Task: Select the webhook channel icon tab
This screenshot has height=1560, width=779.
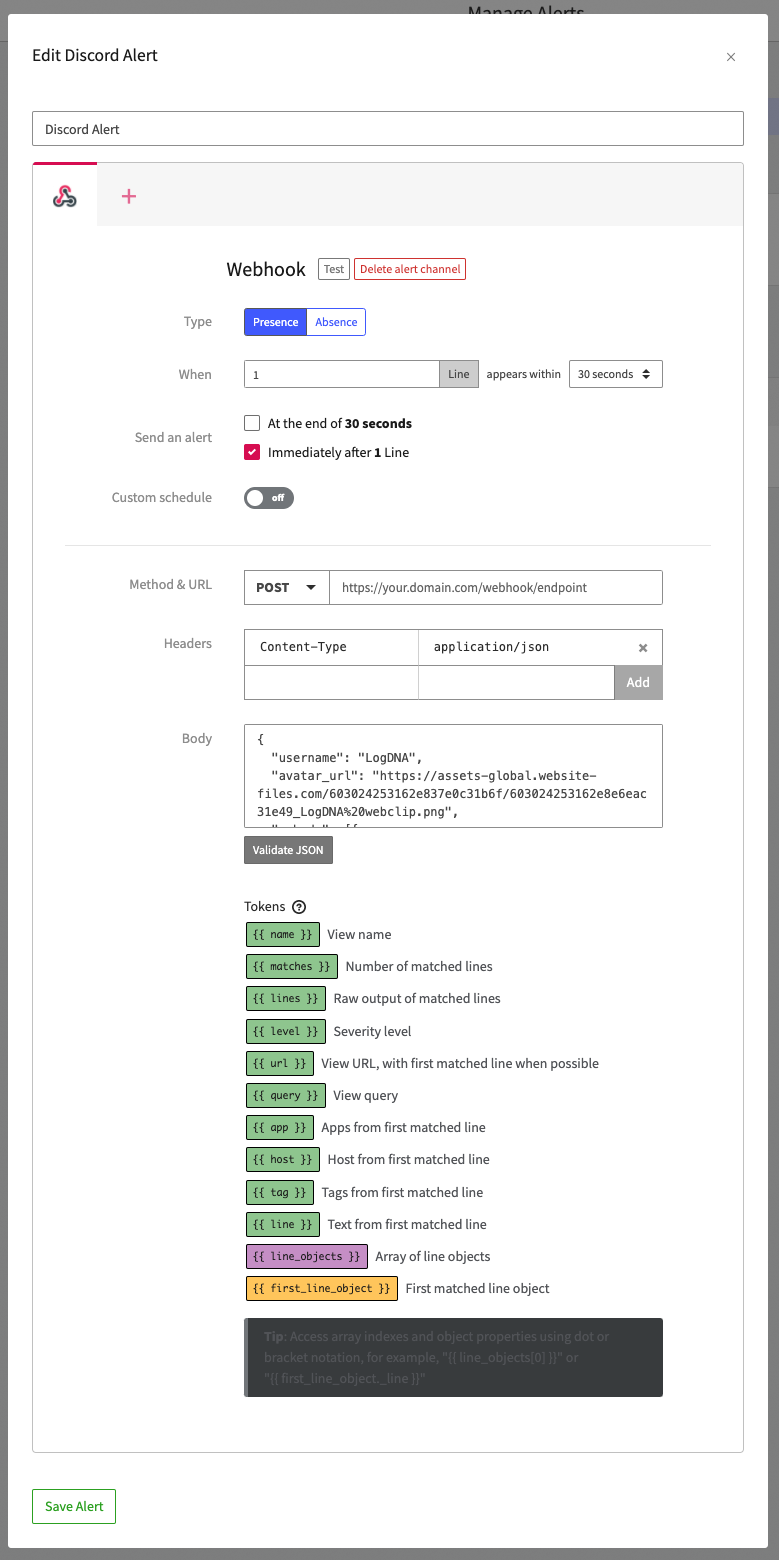Action: pyautogui.click(x=64, y=196)
